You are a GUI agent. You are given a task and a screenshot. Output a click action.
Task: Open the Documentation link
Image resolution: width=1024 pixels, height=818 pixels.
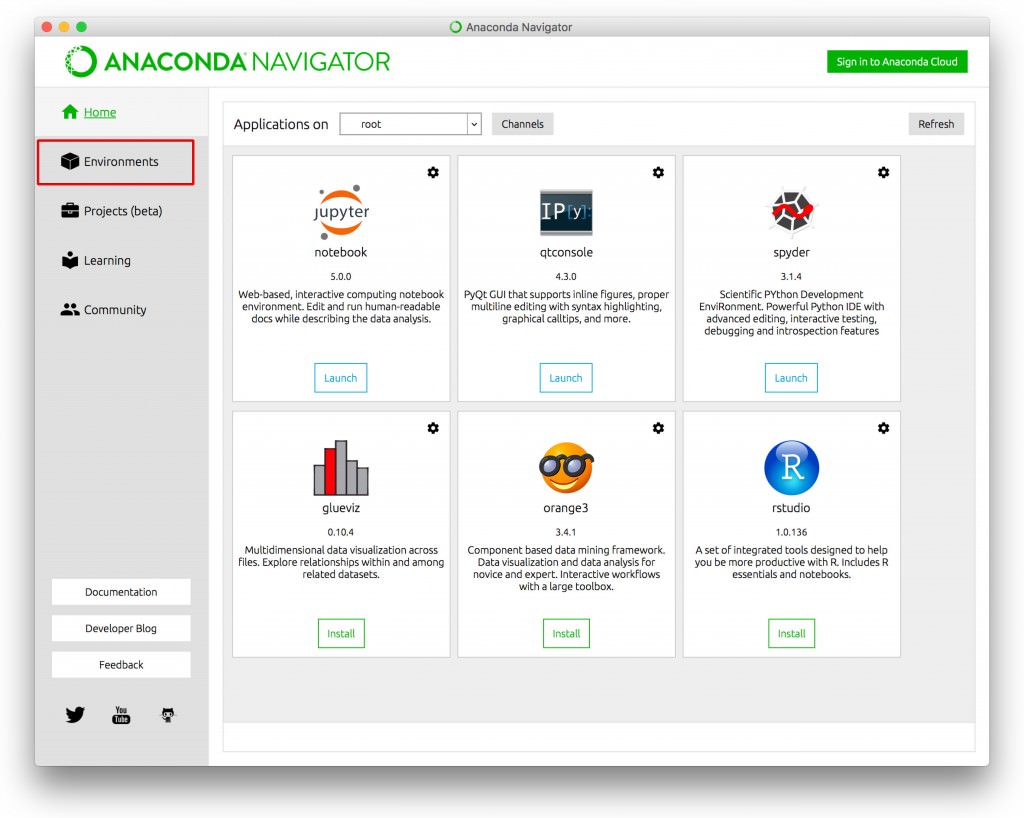pos(121,592)
